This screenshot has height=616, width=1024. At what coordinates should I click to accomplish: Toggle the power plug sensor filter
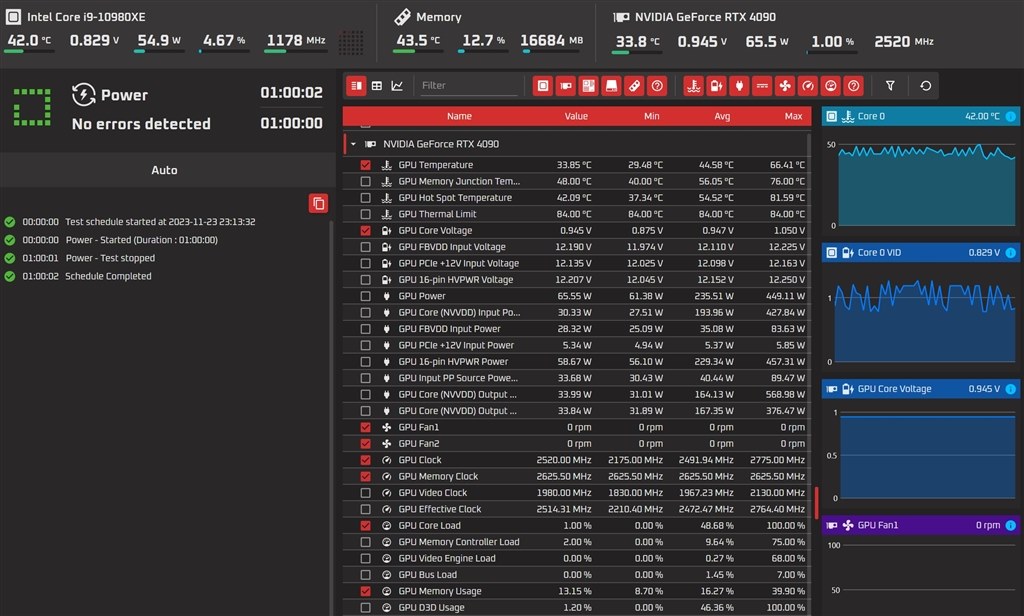coord(739,86)
